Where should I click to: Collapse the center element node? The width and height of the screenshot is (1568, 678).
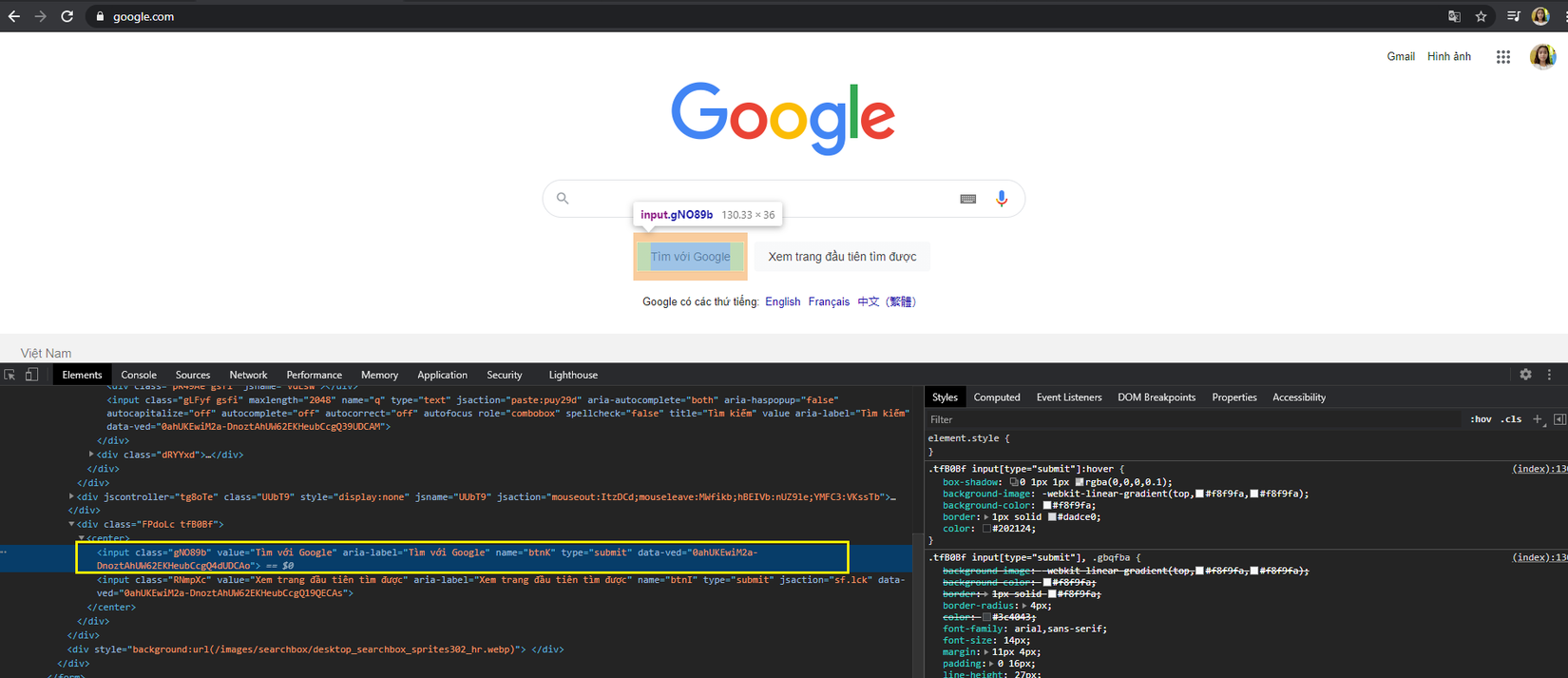click(x=81, y=538)
